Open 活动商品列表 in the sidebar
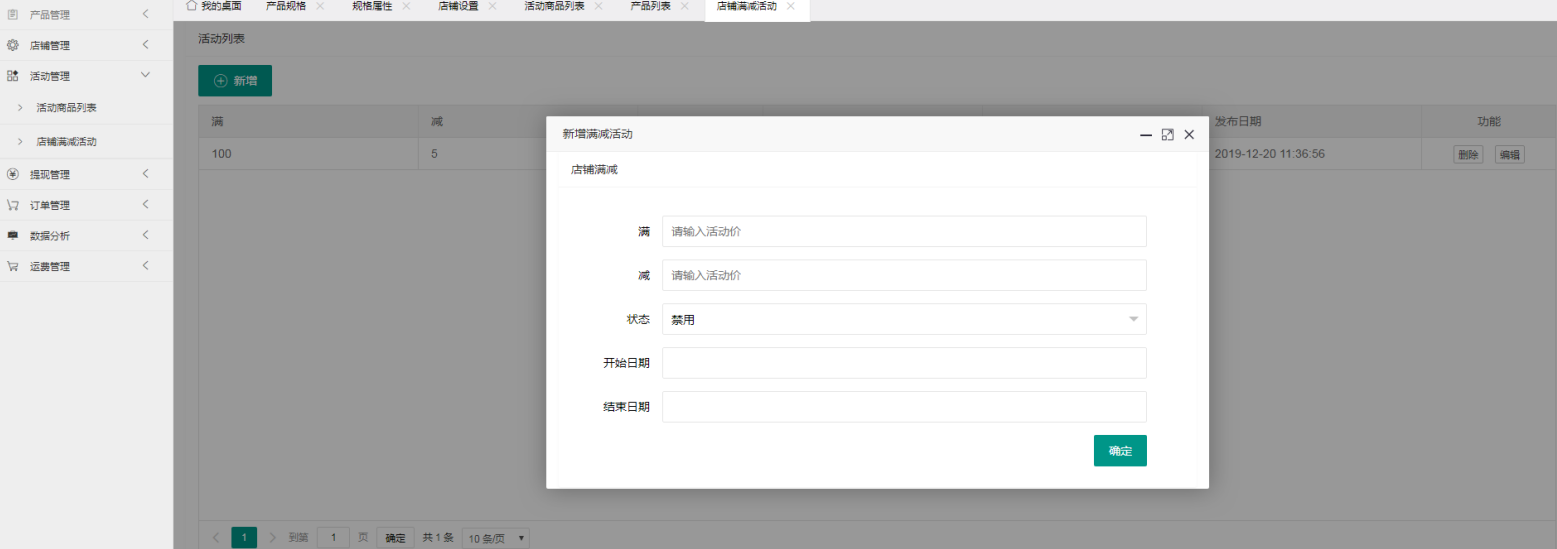 tap(66, 108)
